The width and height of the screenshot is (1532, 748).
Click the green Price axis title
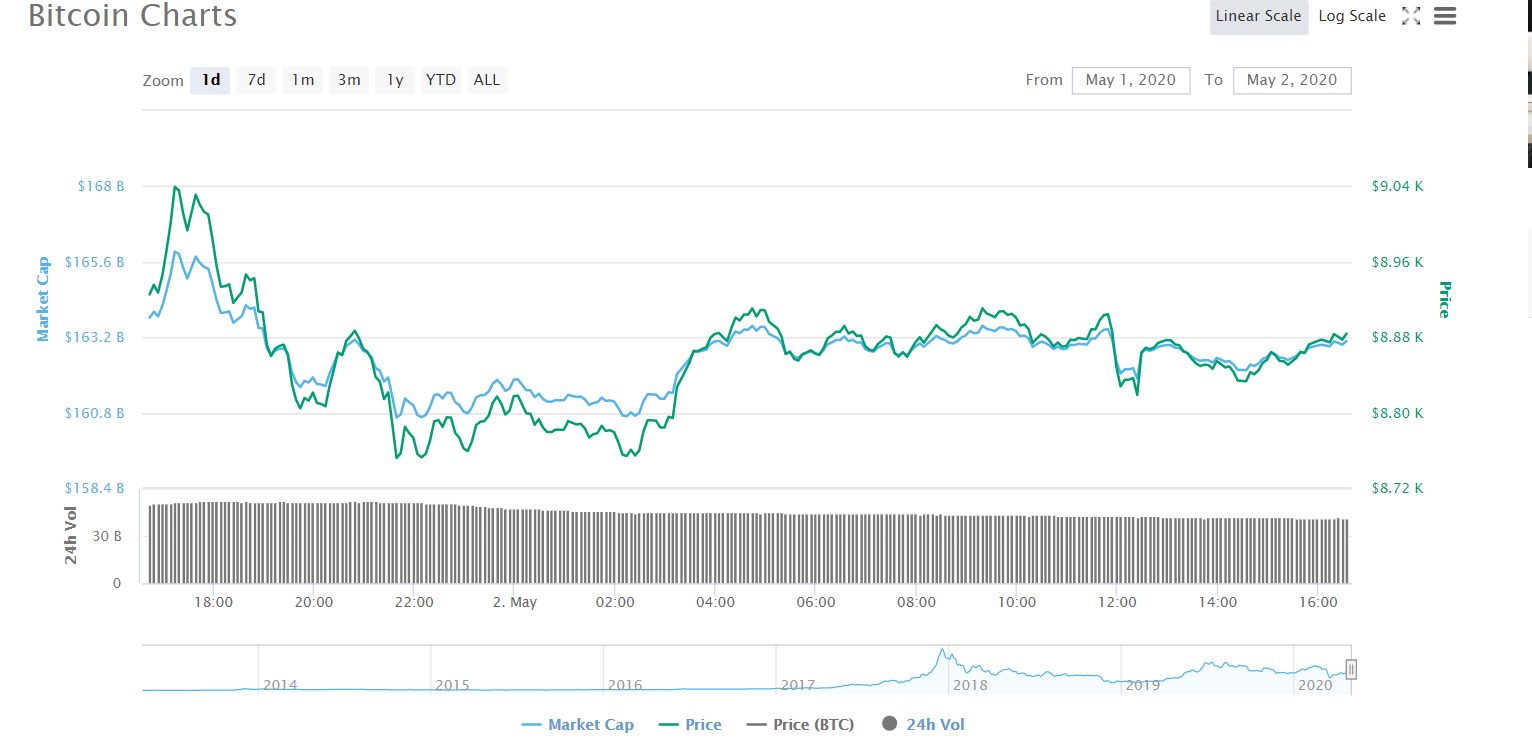pos(1444,299)
